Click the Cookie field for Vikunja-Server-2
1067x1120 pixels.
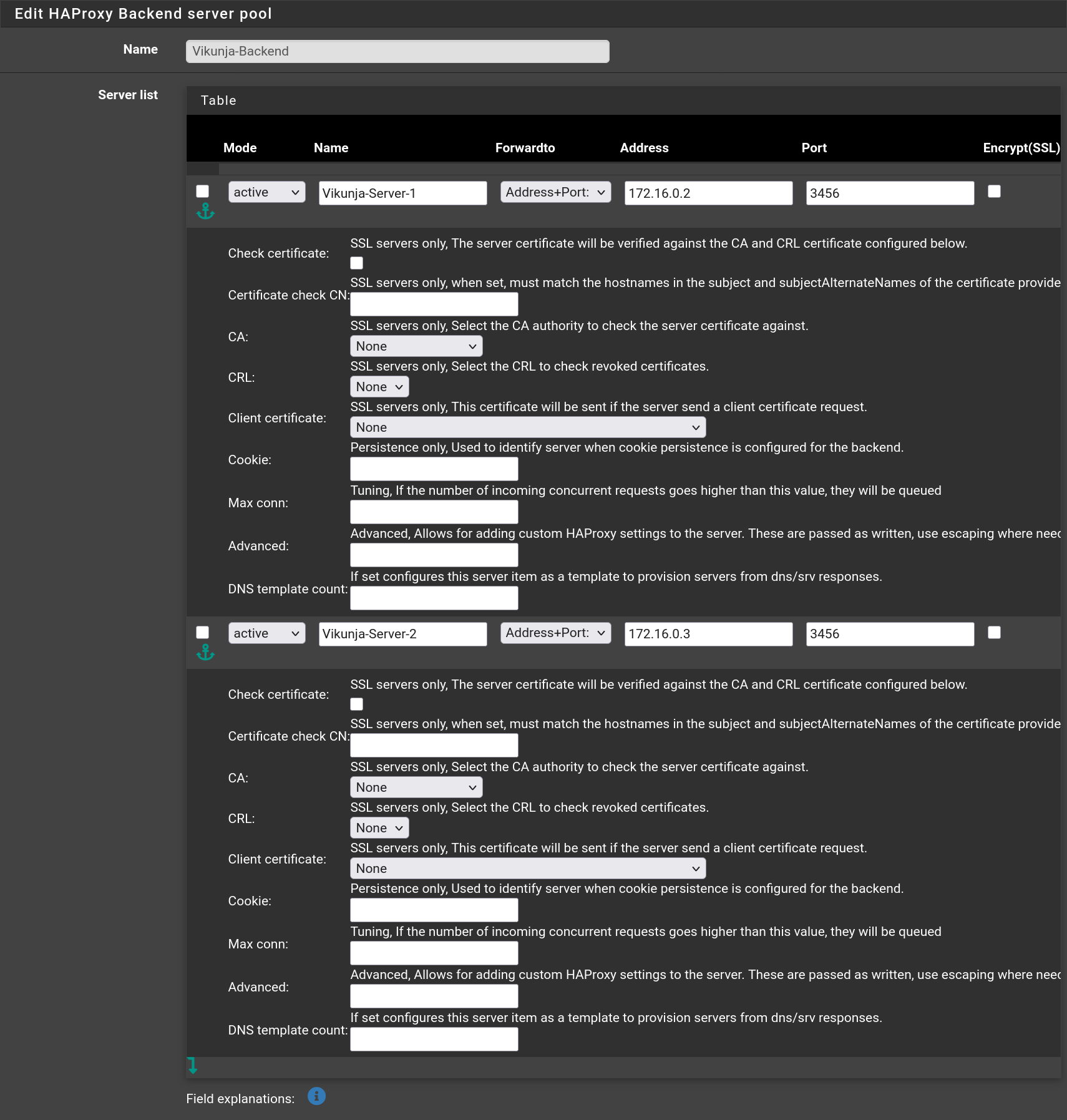click(x=434, y=910)
